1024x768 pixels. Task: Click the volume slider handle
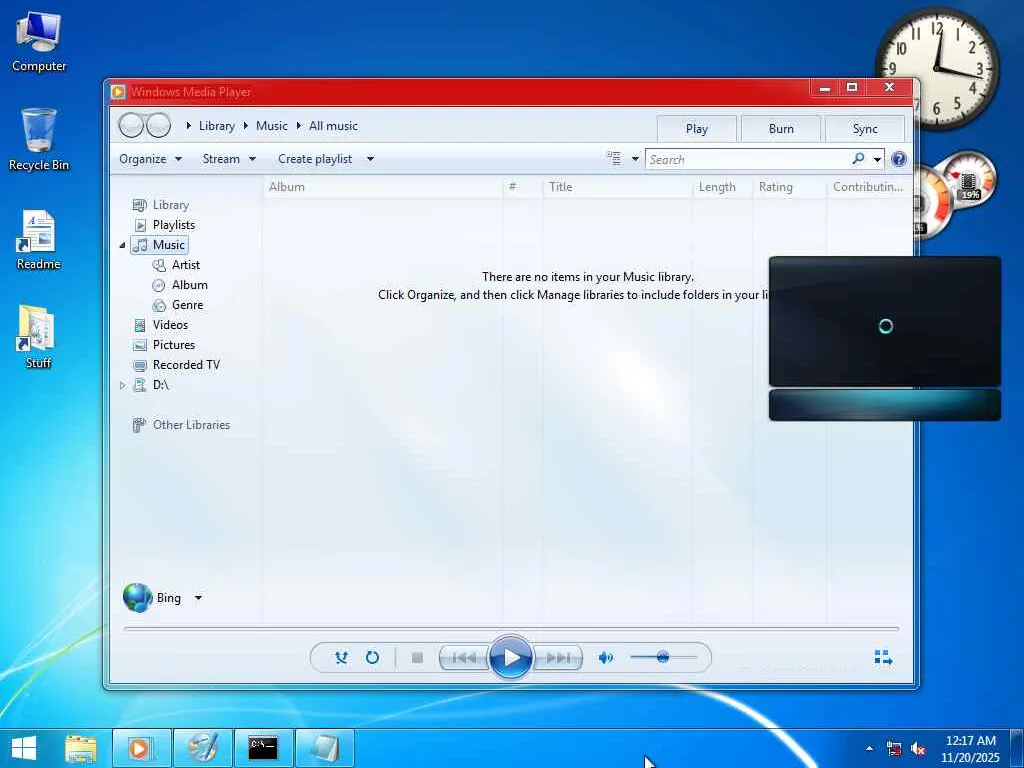pyautogui.click(x=662, y=657)
